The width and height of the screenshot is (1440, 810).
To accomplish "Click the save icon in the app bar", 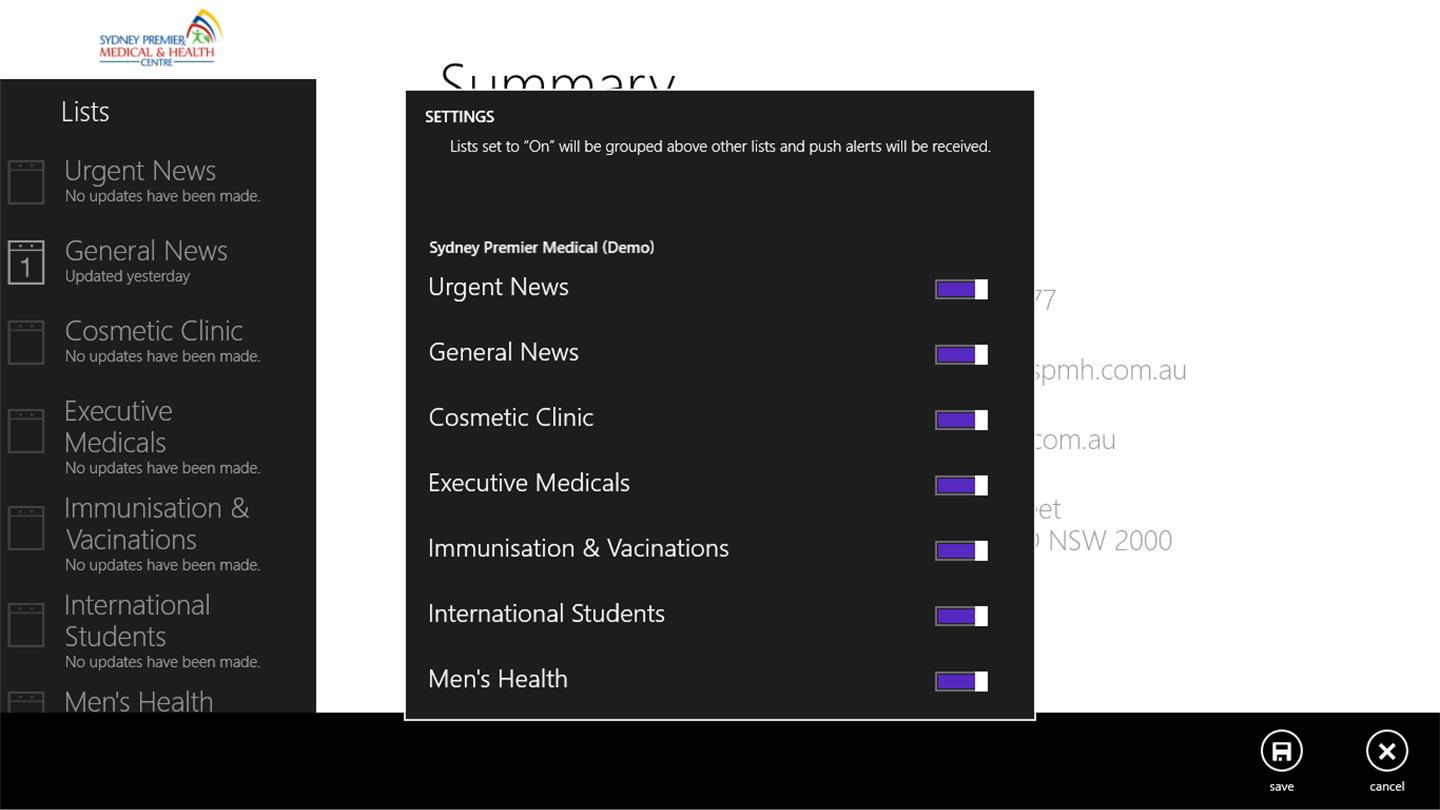I will tap(1281, 752).
